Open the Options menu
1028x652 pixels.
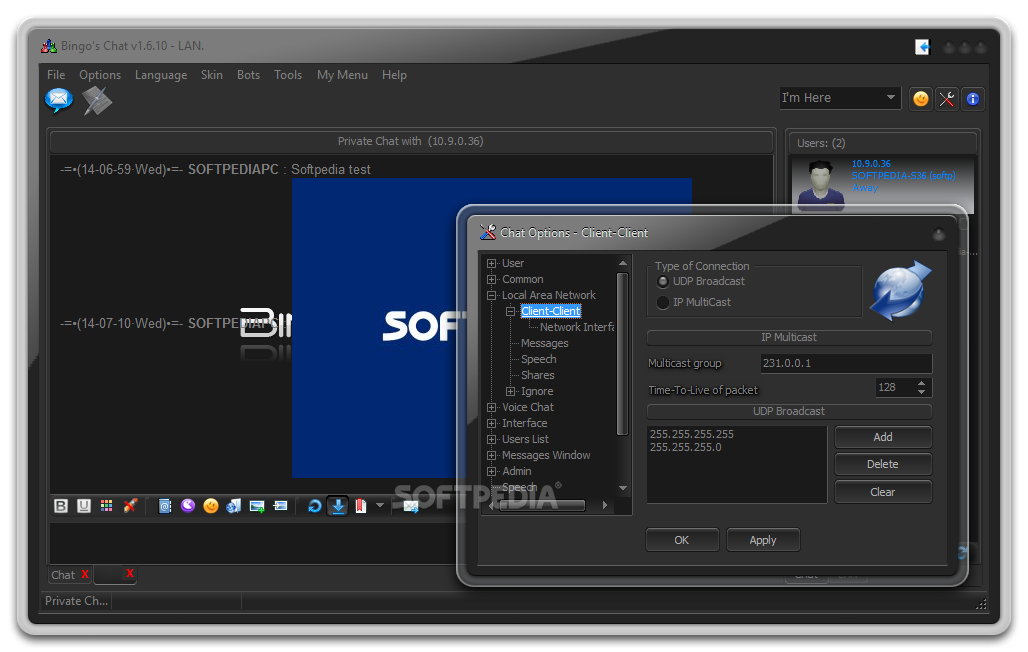100,75
